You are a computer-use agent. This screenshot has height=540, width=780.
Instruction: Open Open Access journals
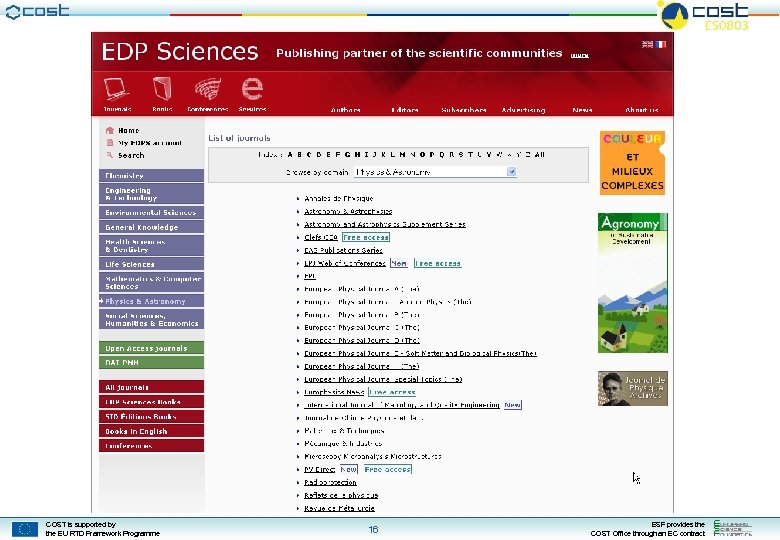[151, 348]
